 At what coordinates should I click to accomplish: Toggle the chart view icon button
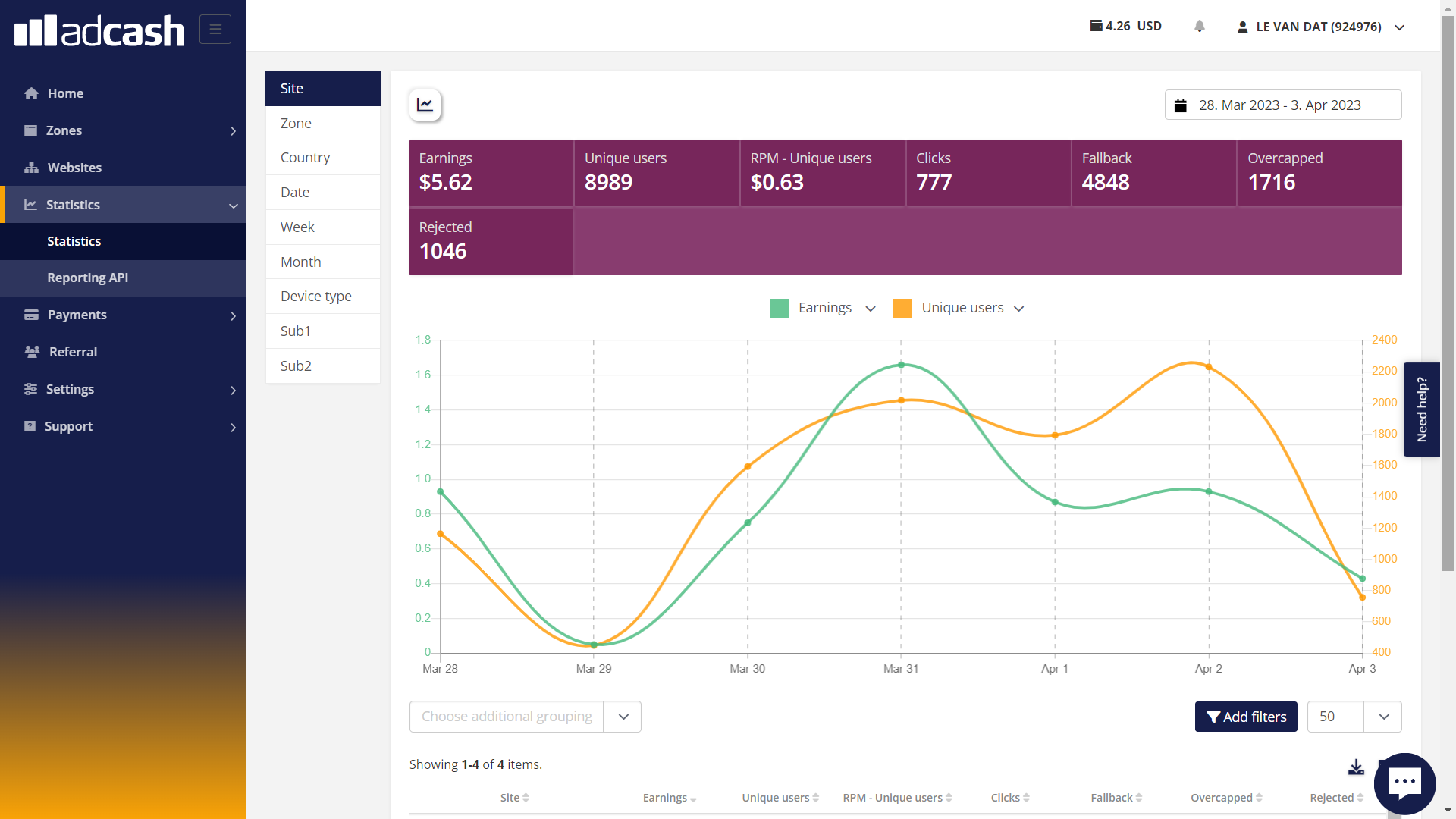(x=425, y=105)
